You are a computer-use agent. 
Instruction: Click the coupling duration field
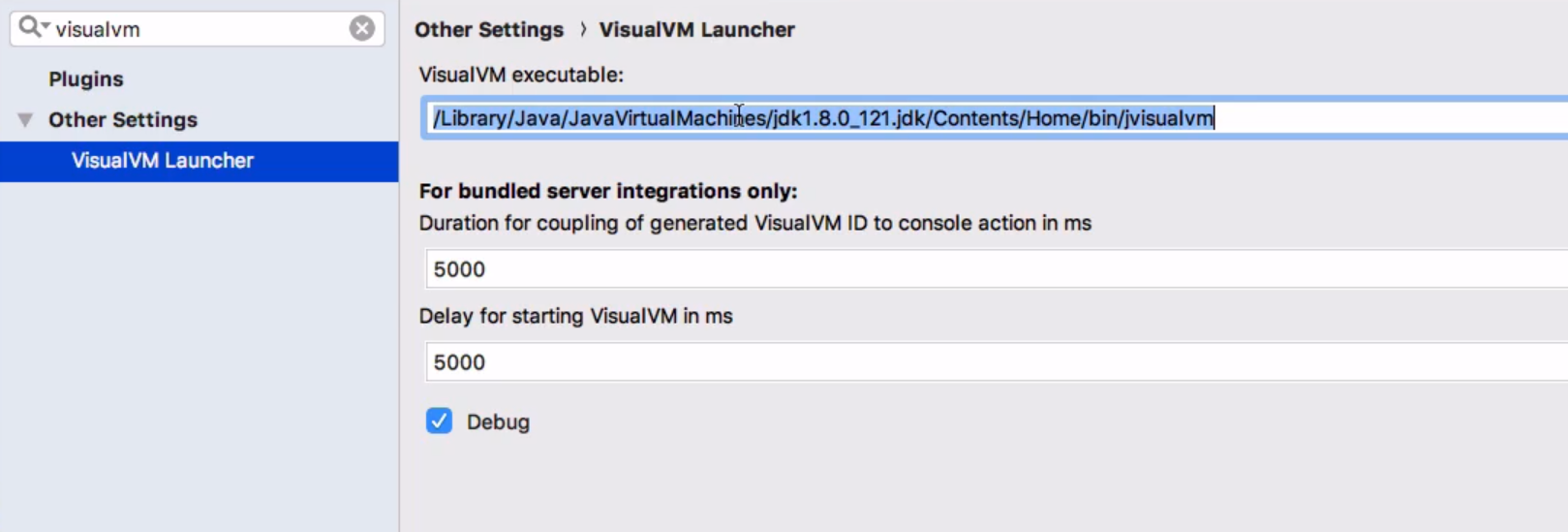968,269
